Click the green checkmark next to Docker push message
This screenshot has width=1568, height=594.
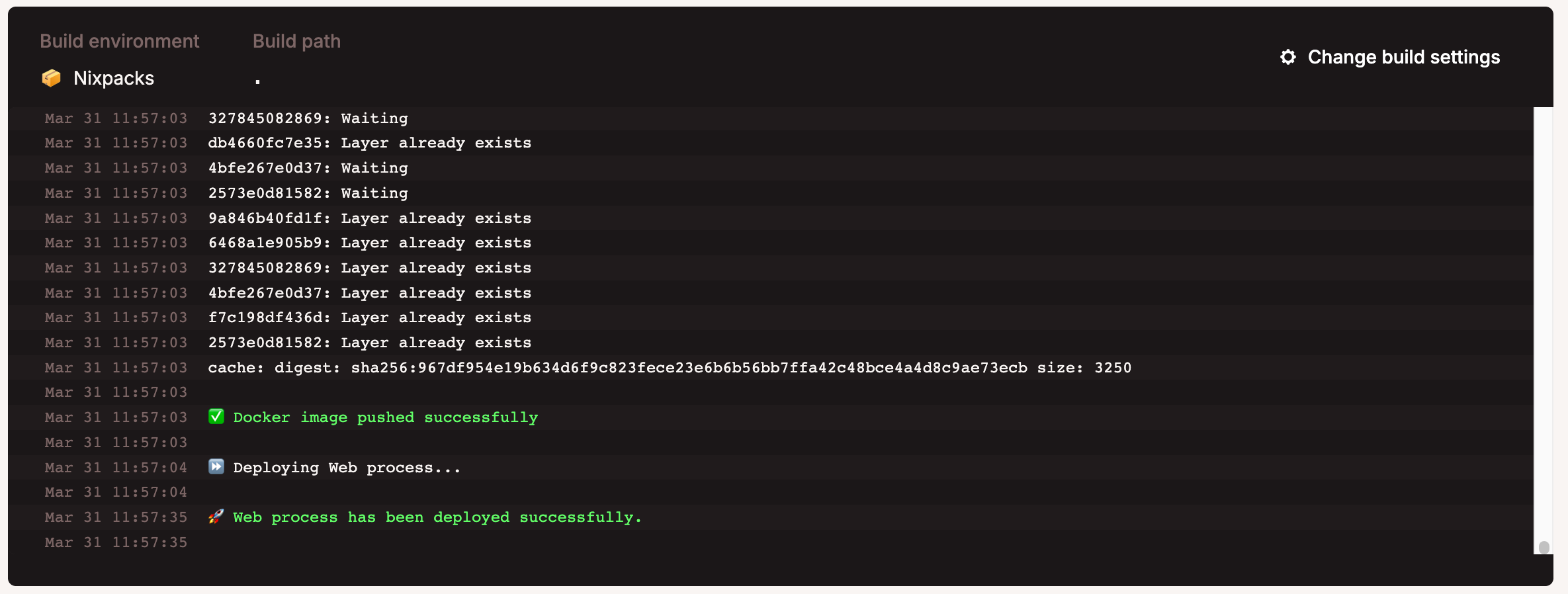tap(216, 417)
